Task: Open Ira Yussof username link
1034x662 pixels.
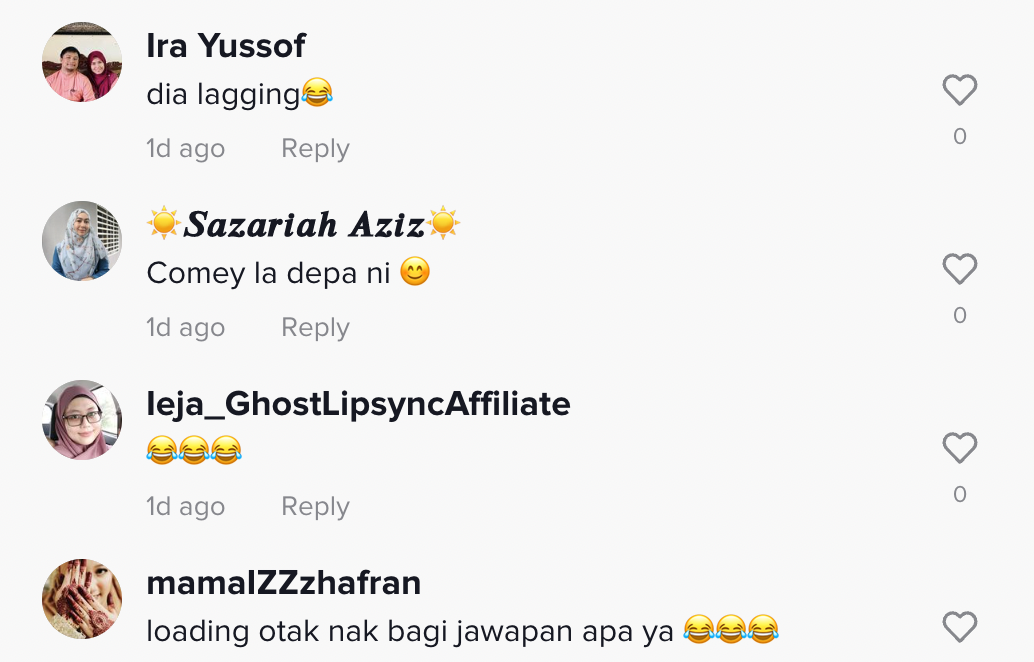Action: pos(226,45)
